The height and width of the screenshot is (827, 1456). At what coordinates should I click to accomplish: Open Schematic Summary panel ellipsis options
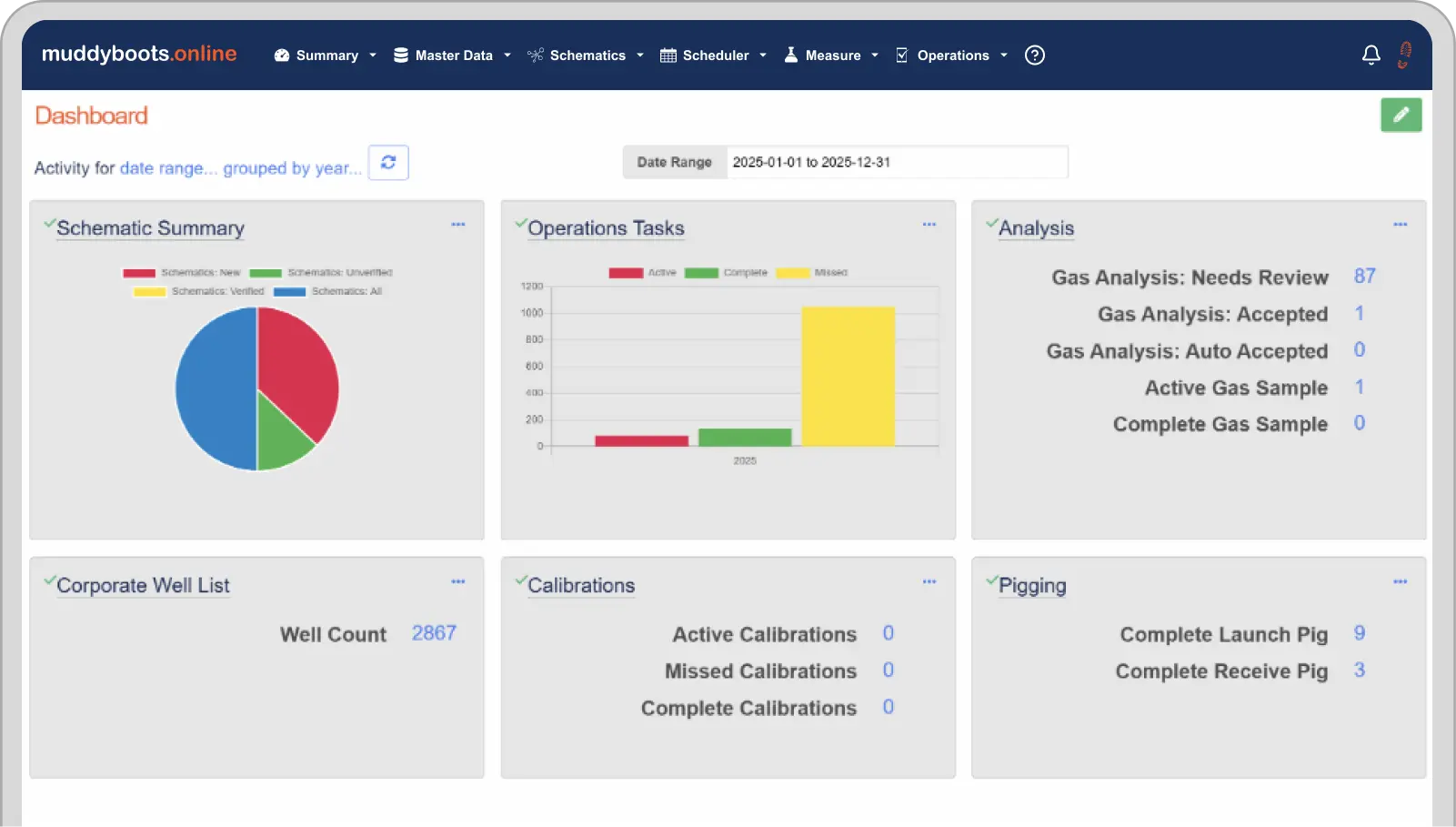click(458, 224)
